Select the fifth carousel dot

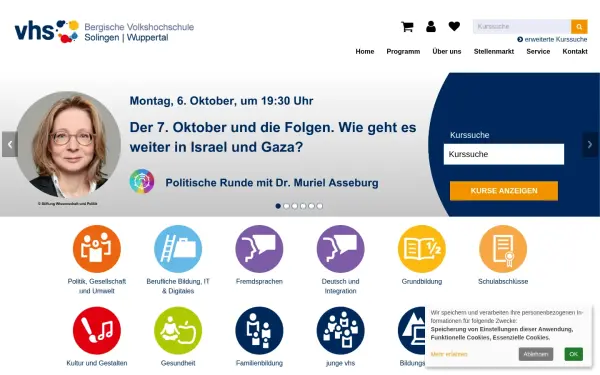(311, 206)
